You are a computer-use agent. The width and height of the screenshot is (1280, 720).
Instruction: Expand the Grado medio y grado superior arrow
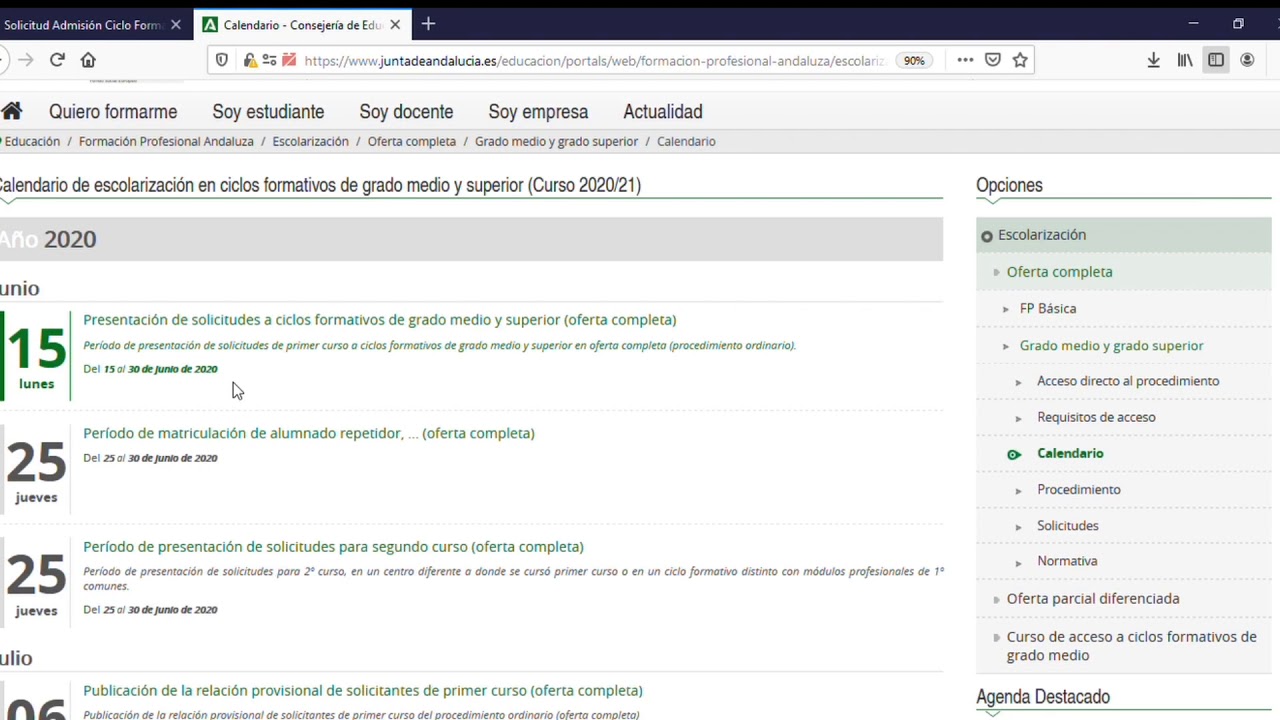tap(1006, 346)
